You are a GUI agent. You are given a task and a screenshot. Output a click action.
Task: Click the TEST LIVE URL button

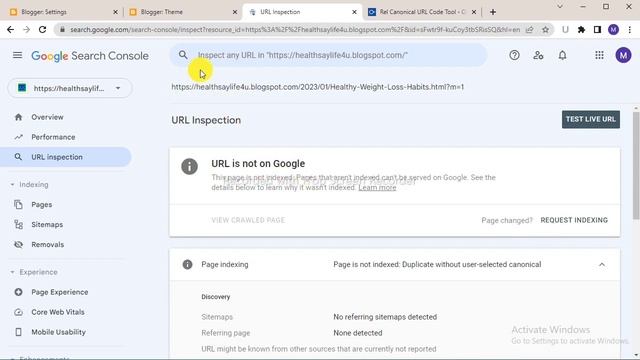591,119
